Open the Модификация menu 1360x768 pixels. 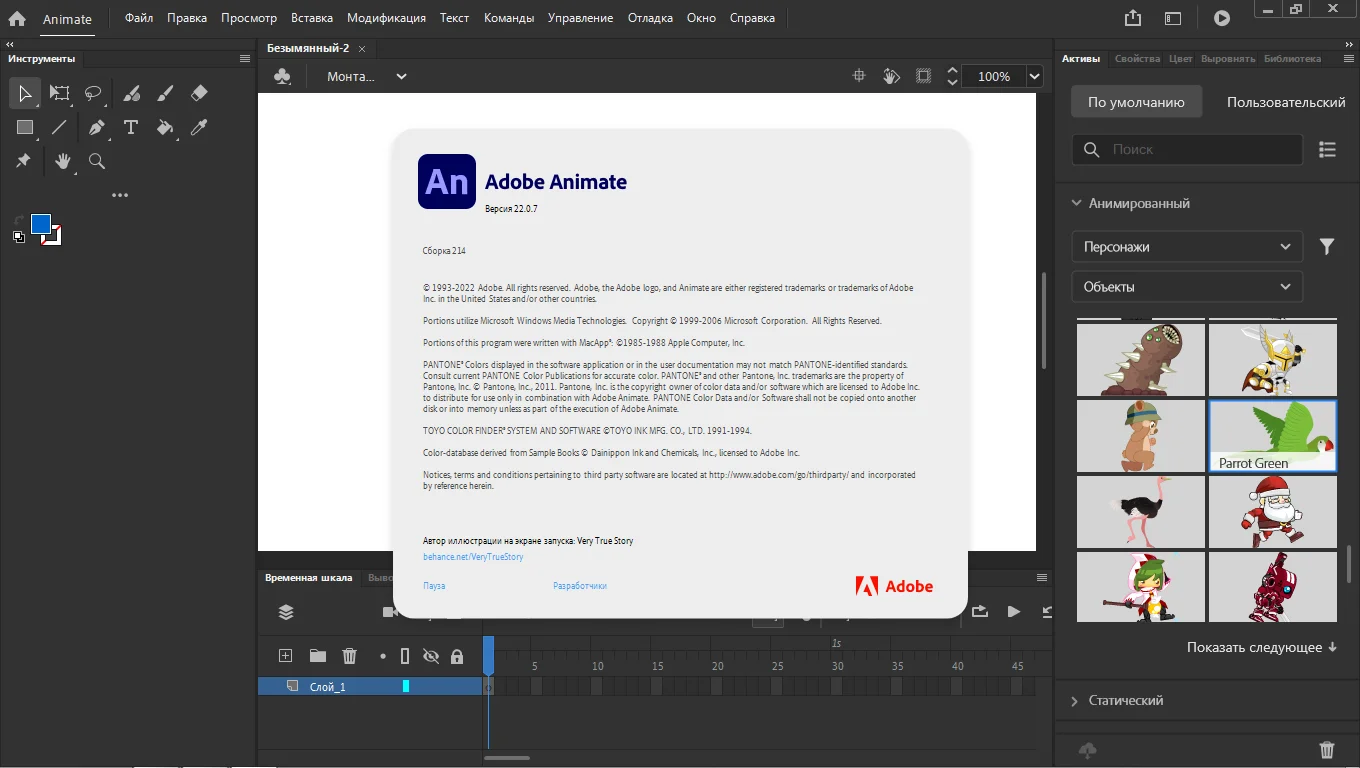[x=386, y=18]
